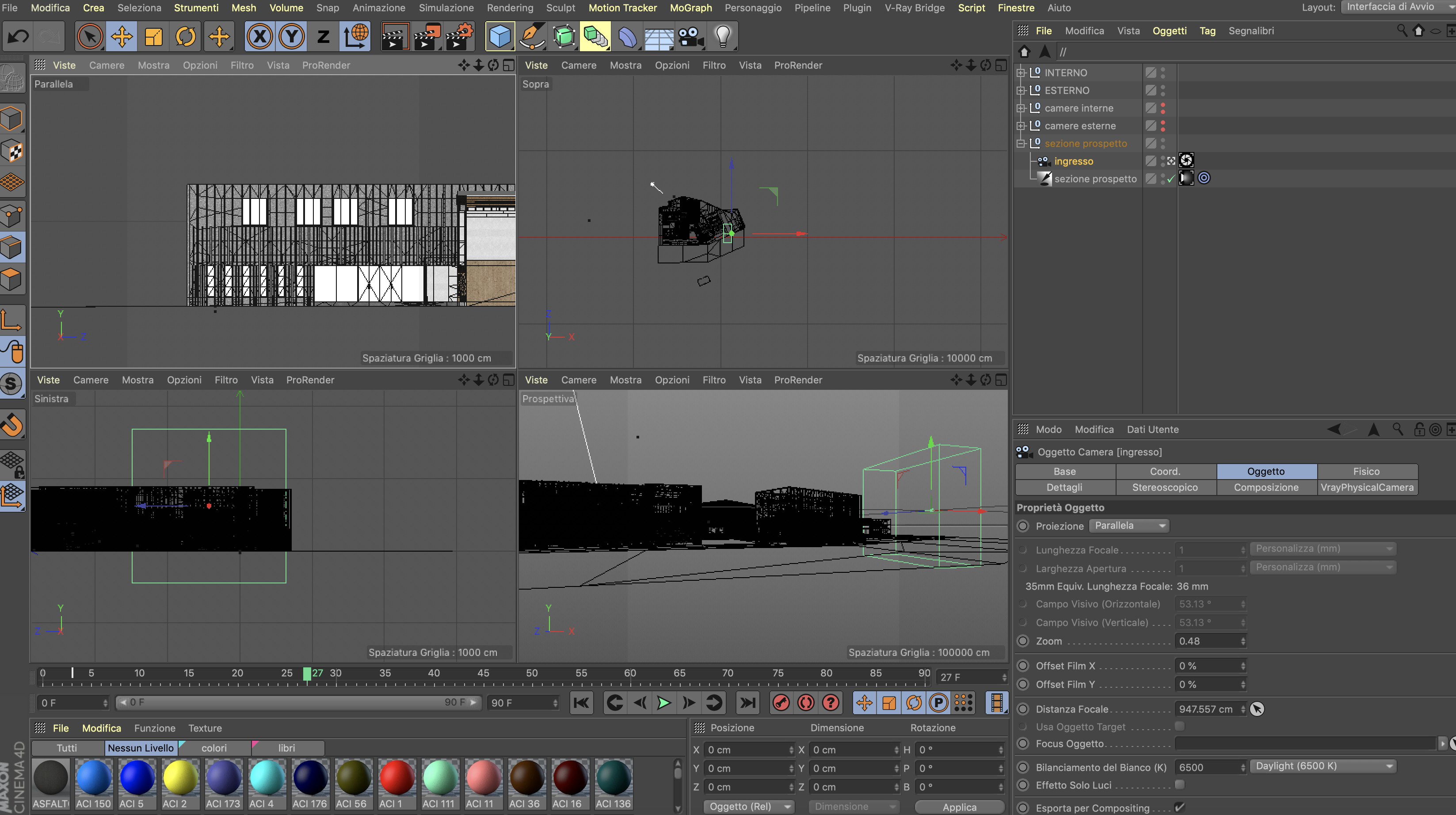Image resolution: width=1456 pixels, height=815 pixels.
Task: Expand the INTERNO layer tree item
Action: click(1021, 73)
